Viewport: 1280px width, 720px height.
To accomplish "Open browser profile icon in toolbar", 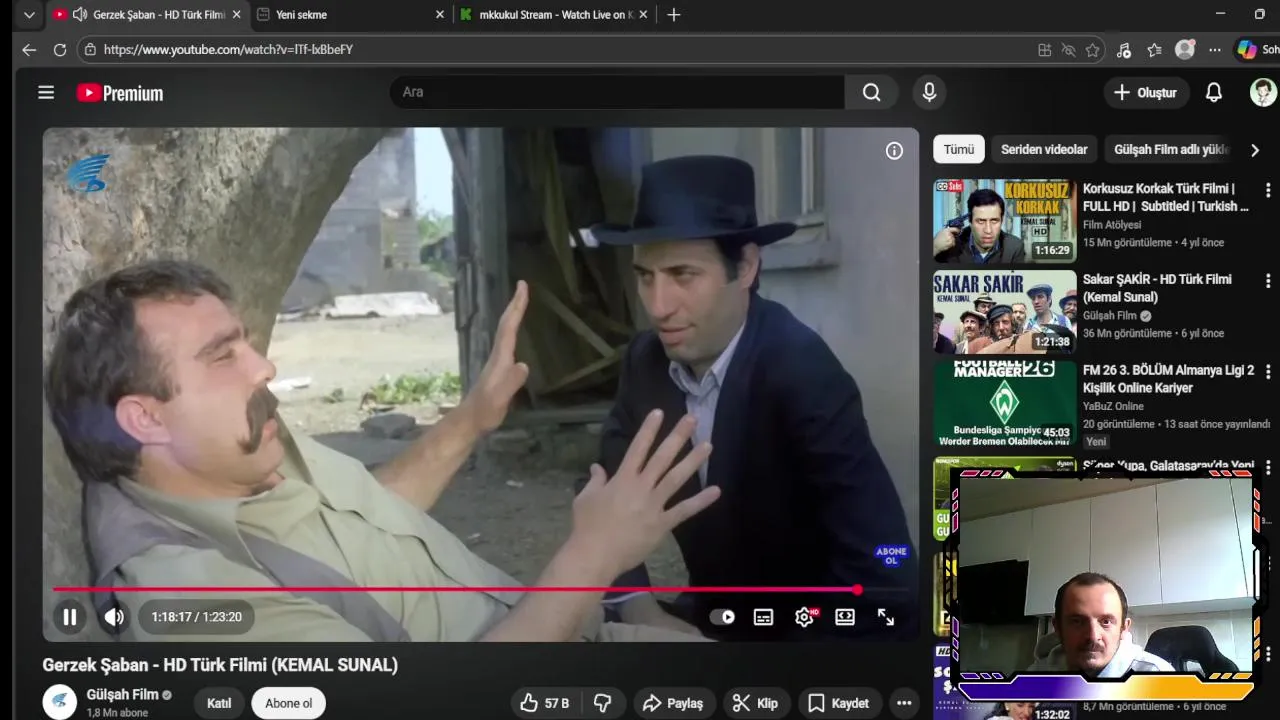I will click(1185, 50).
